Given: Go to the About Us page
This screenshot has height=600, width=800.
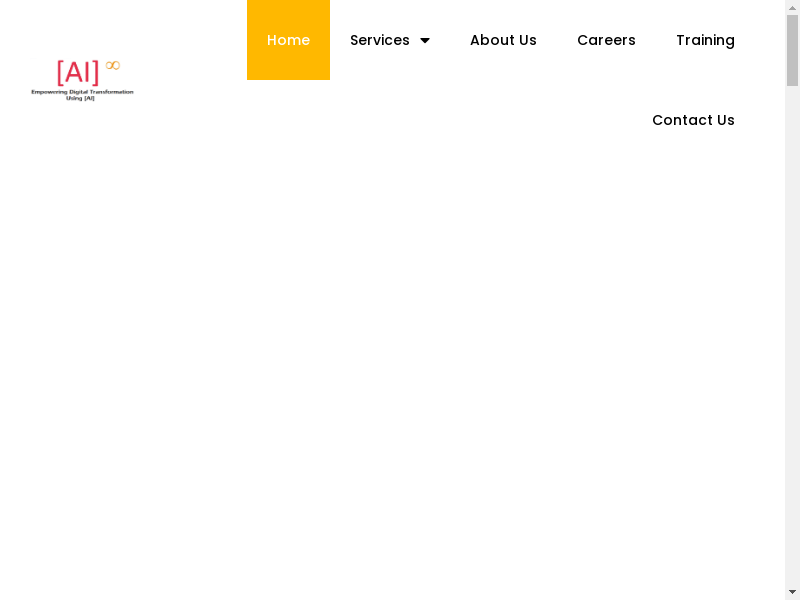Looking at the screenshot, I should (503, 40).
